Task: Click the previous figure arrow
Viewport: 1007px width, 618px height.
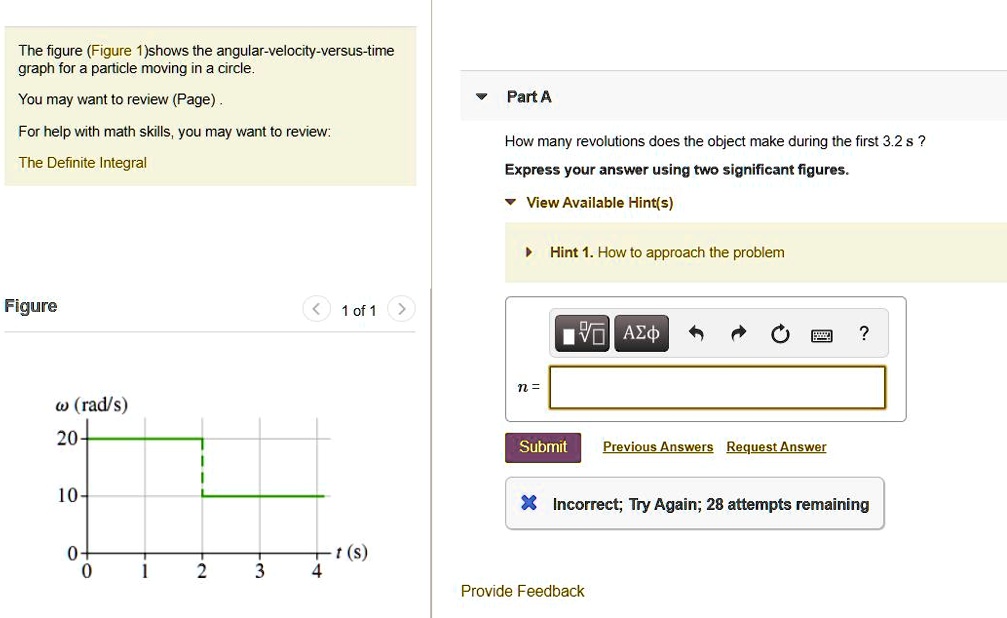Action: point(318,309)
